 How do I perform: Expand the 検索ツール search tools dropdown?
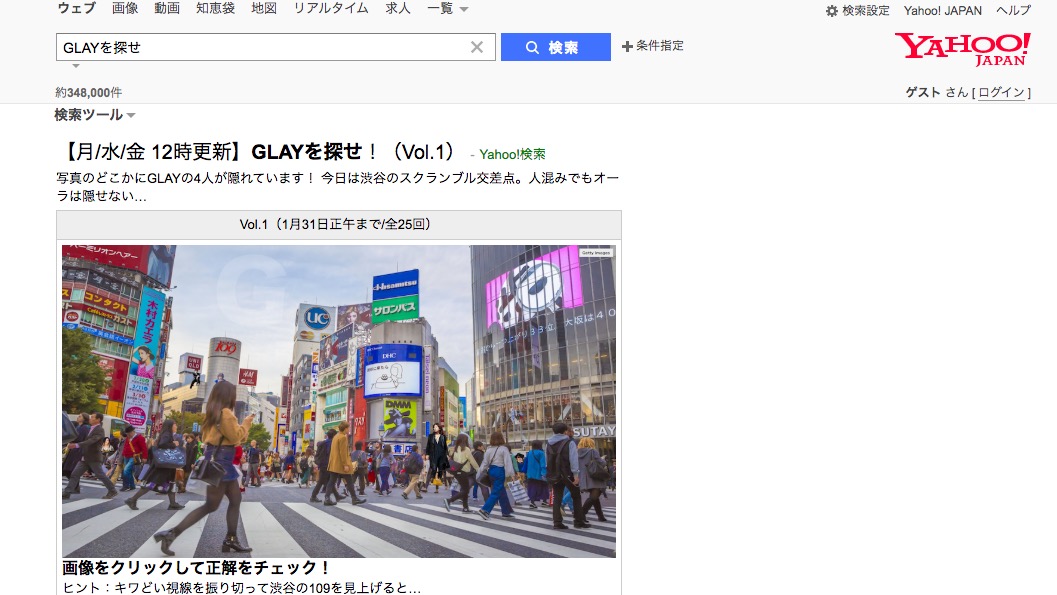94,115
